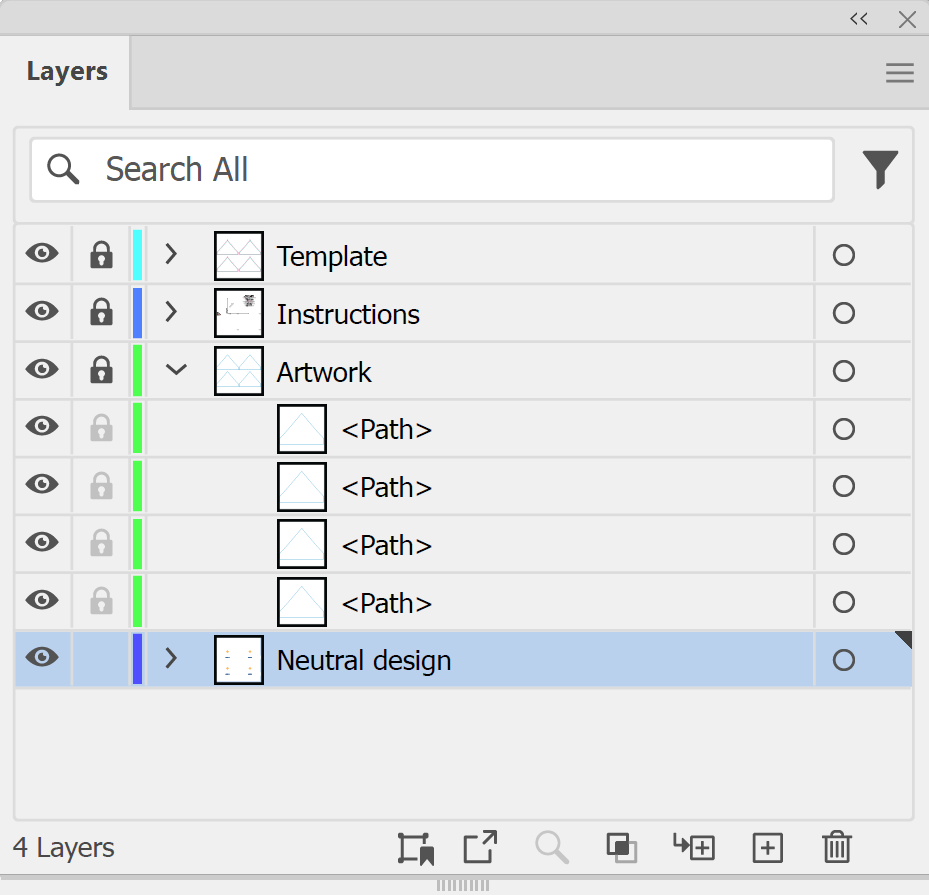Select the Neutral design layer name
The width and height of the screenshot is (929, 895).
(364, 660)
